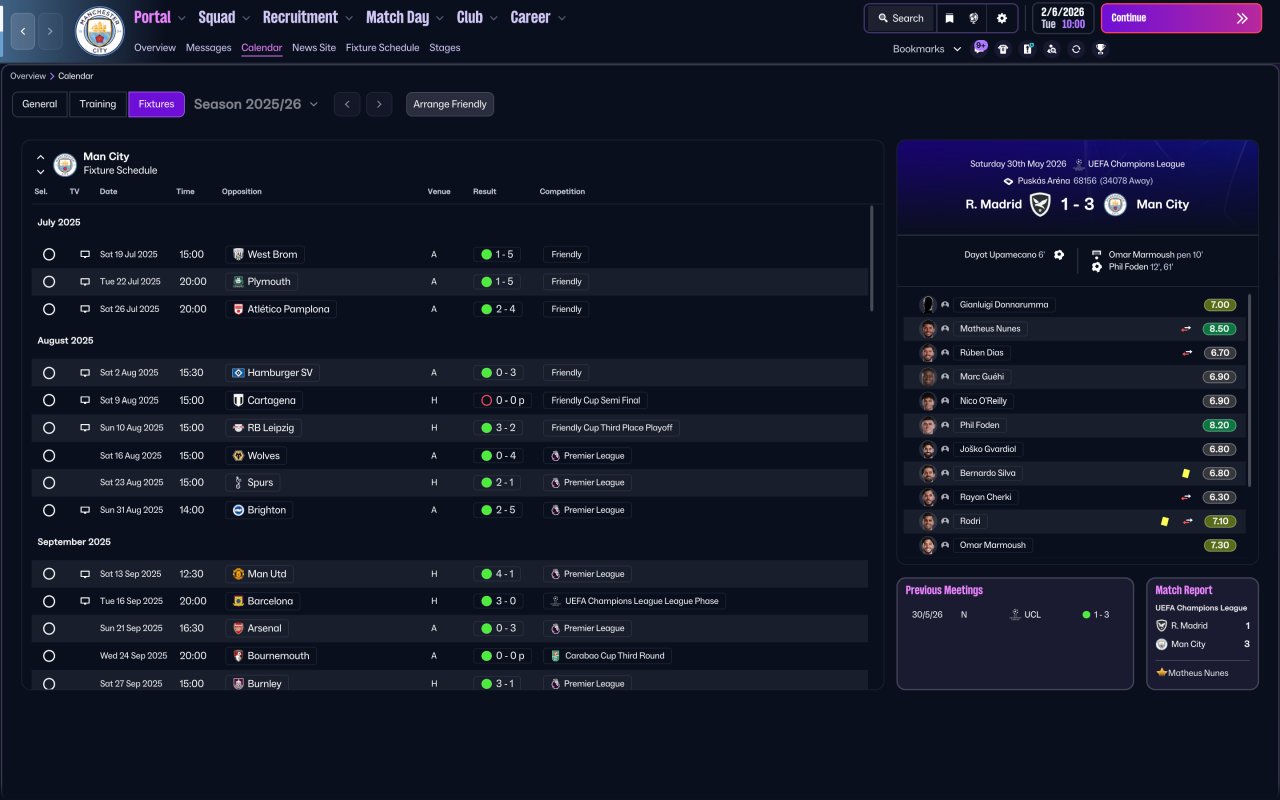Go to the previous season with left arrow
Image resolution: width=1280 pixels, height=800 pixels.
pyautogui.click(x=347, y=104)
